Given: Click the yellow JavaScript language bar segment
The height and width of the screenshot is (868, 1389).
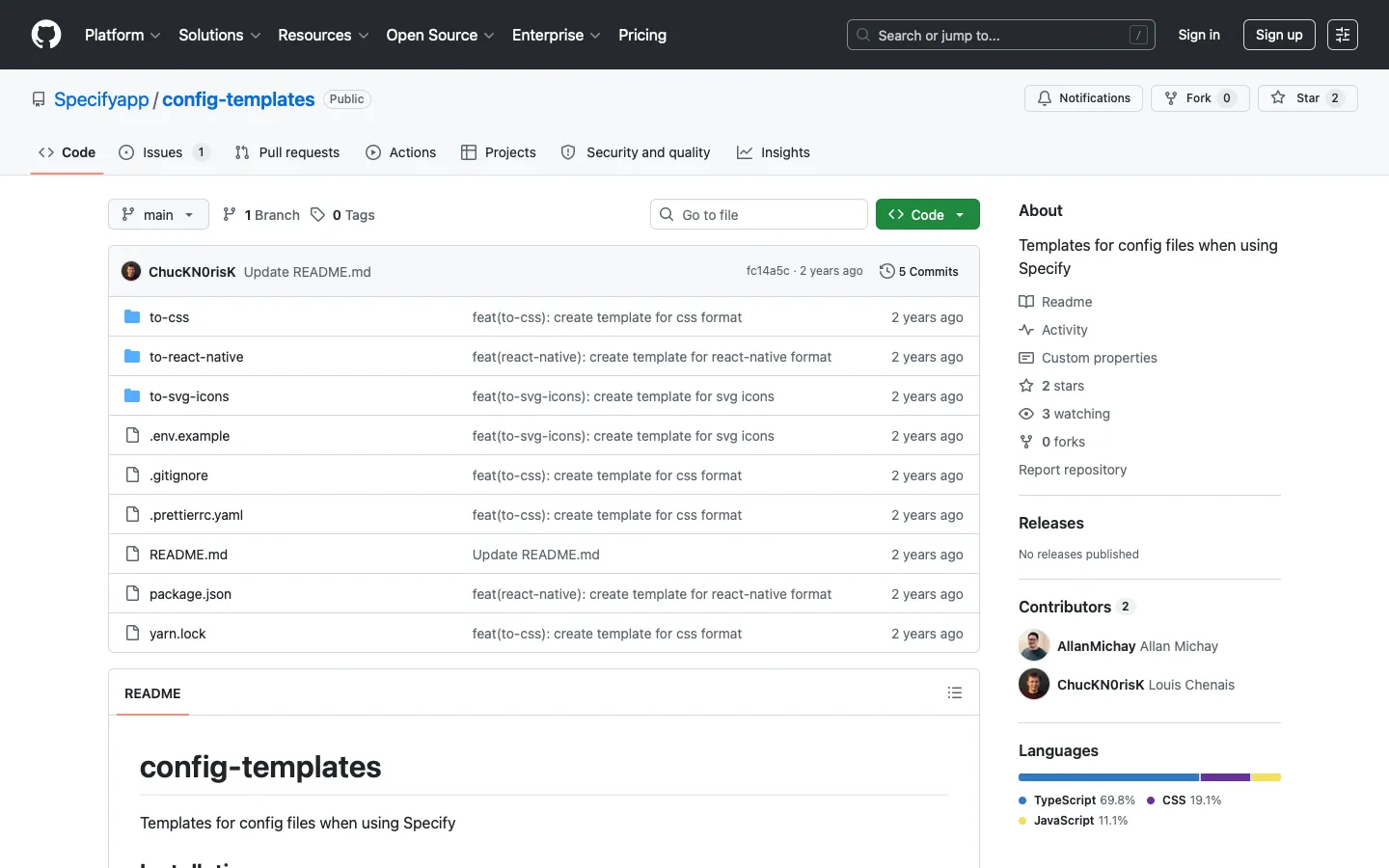Looking at the screenshot, I should point(1266,777).
